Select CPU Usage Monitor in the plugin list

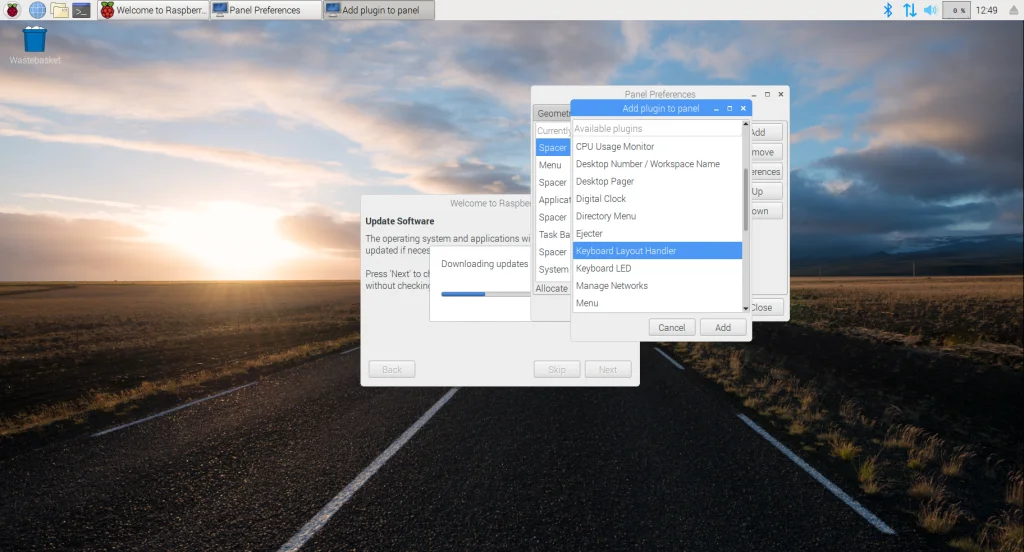tap(615, 147)
